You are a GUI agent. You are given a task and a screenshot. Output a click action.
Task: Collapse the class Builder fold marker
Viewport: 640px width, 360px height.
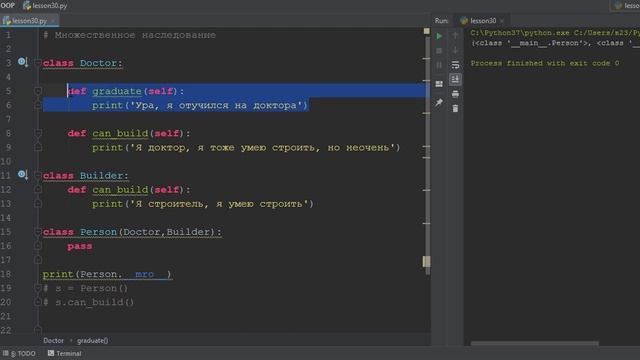[x=38, y=176]
